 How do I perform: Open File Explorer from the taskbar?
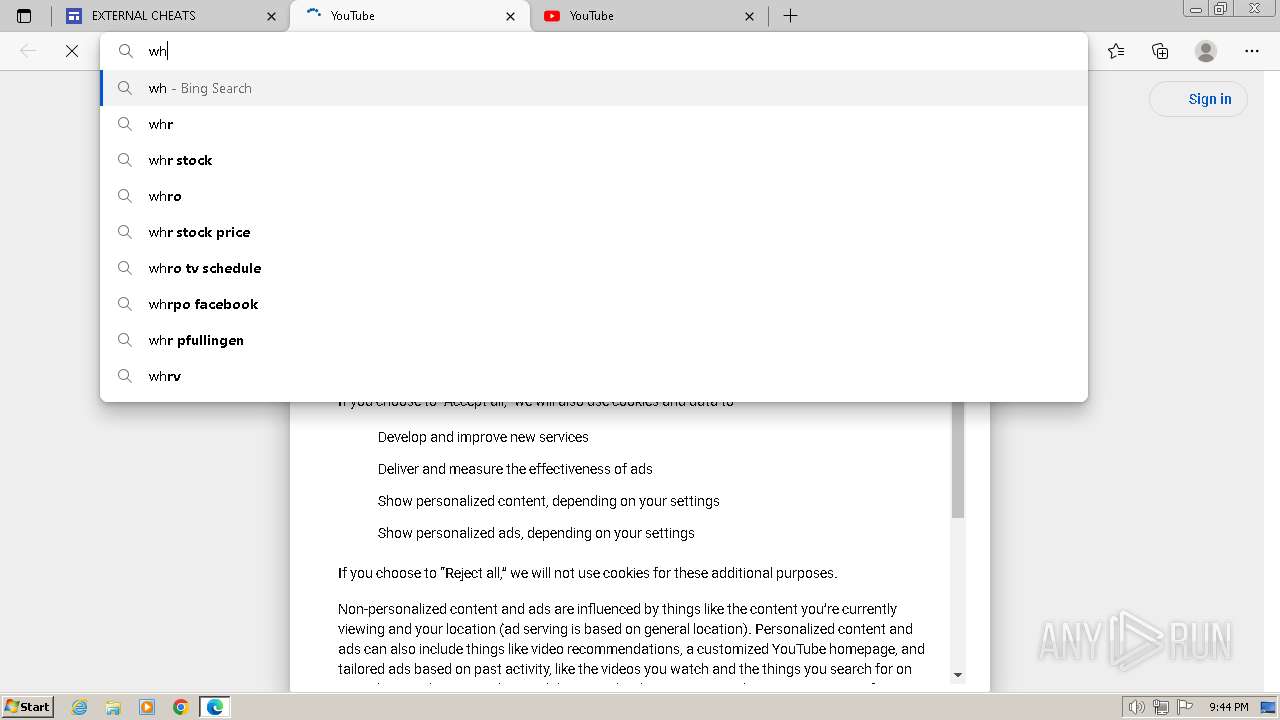[x=113, y=707]
